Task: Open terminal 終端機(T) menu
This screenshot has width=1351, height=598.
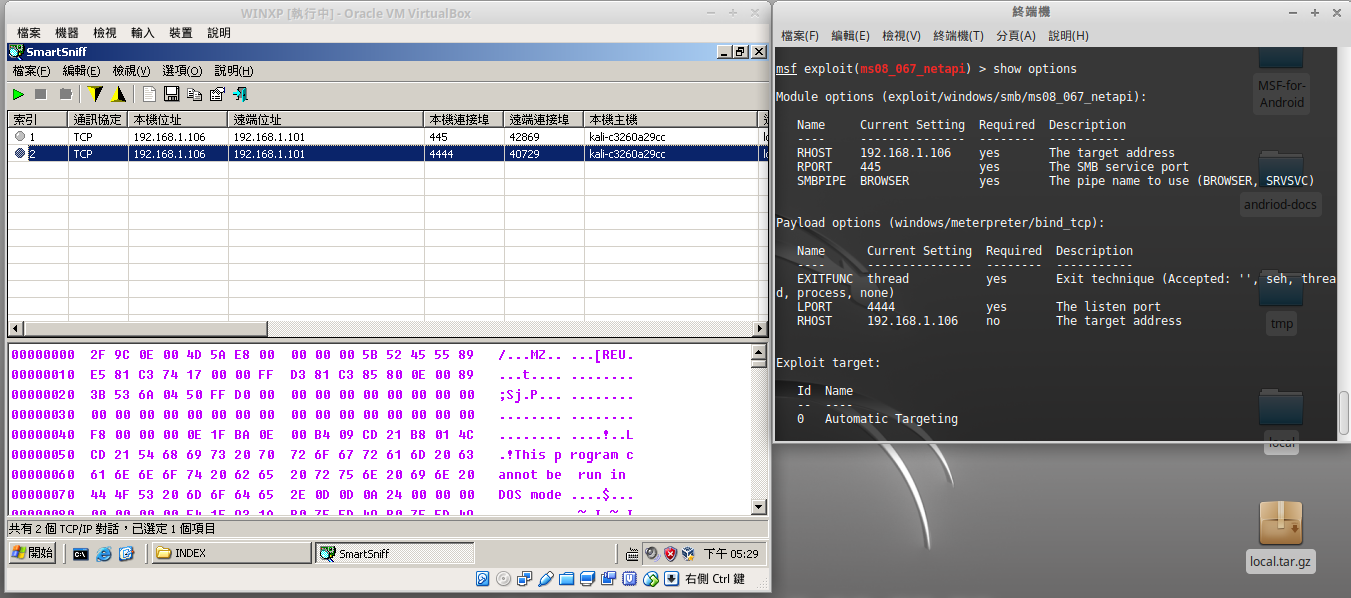Action: [959, 36]
